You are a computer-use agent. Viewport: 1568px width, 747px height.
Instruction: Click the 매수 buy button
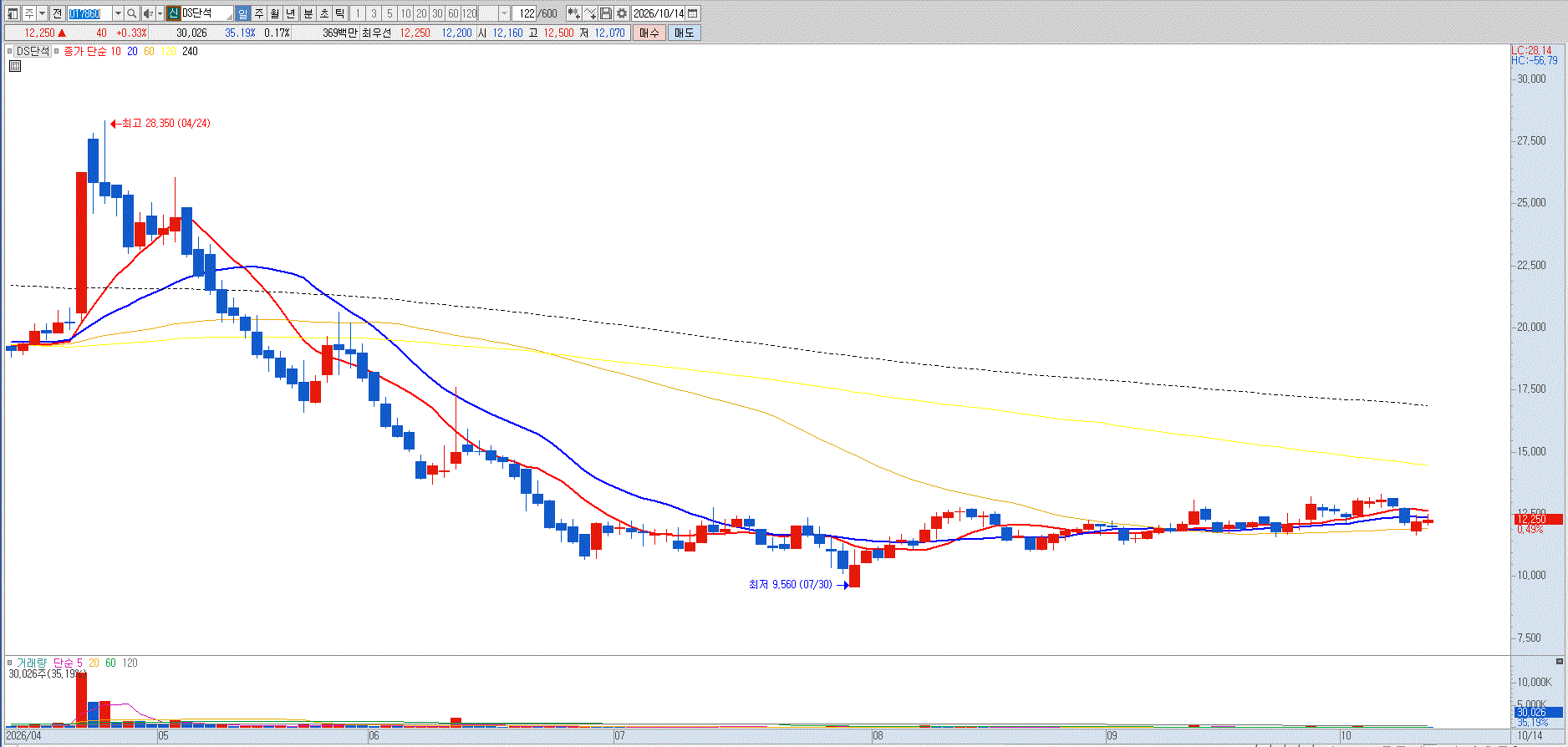(x=649, y=33)
